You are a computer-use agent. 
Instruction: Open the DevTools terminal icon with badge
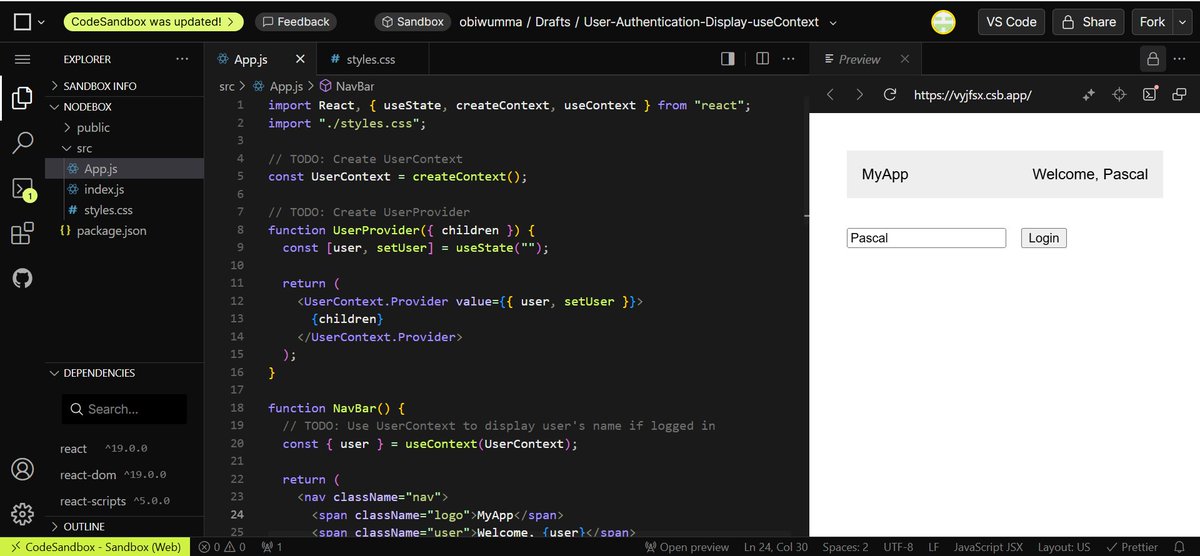pyautogui.click(x=22, y=189)
